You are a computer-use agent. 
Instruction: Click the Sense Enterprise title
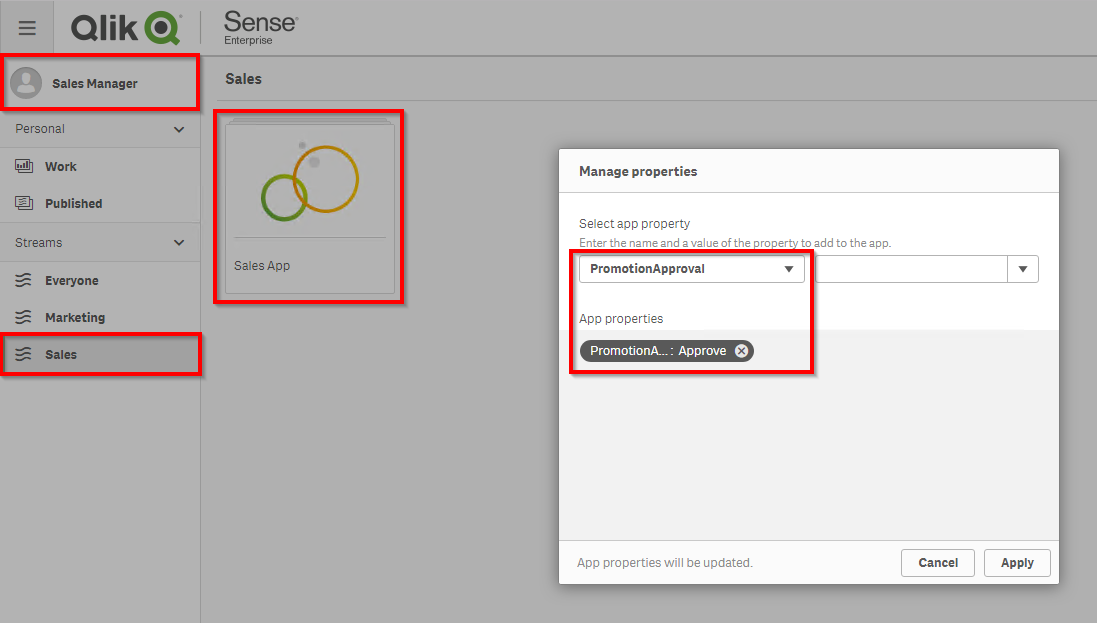point(261,28)
